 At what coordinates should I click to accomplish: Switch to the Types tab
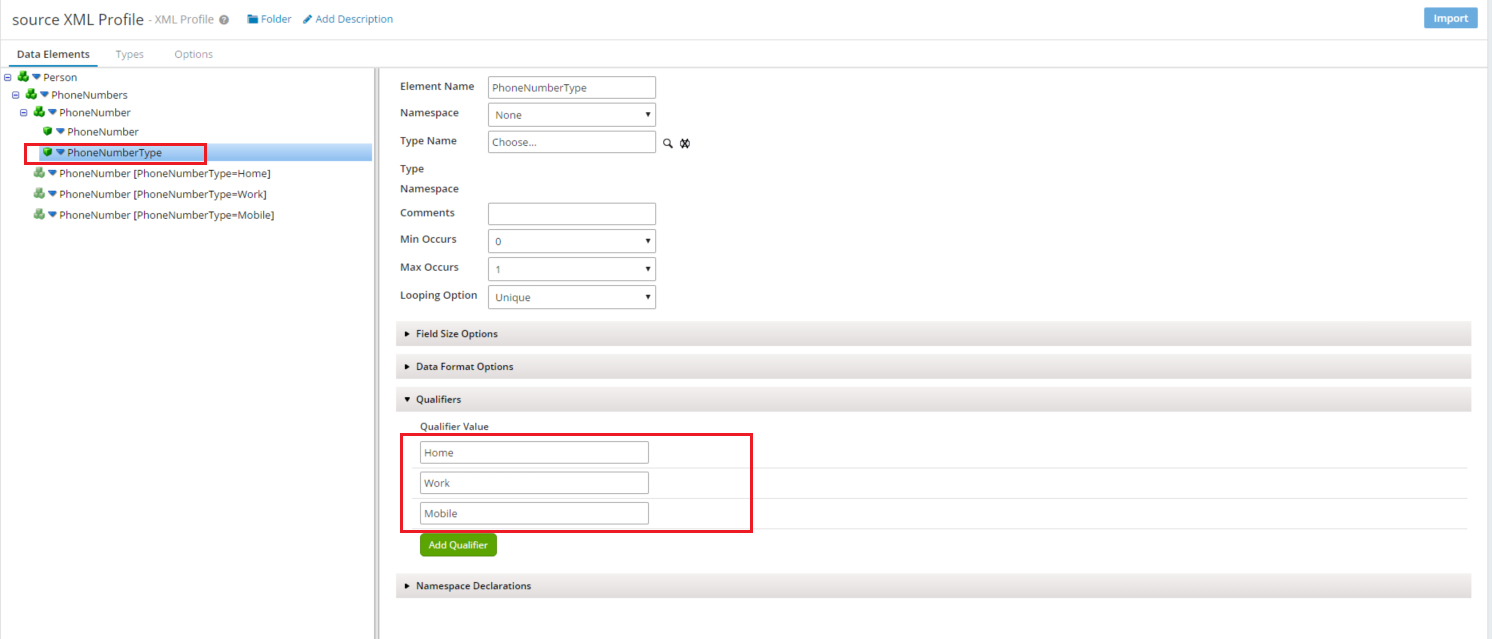129,54
